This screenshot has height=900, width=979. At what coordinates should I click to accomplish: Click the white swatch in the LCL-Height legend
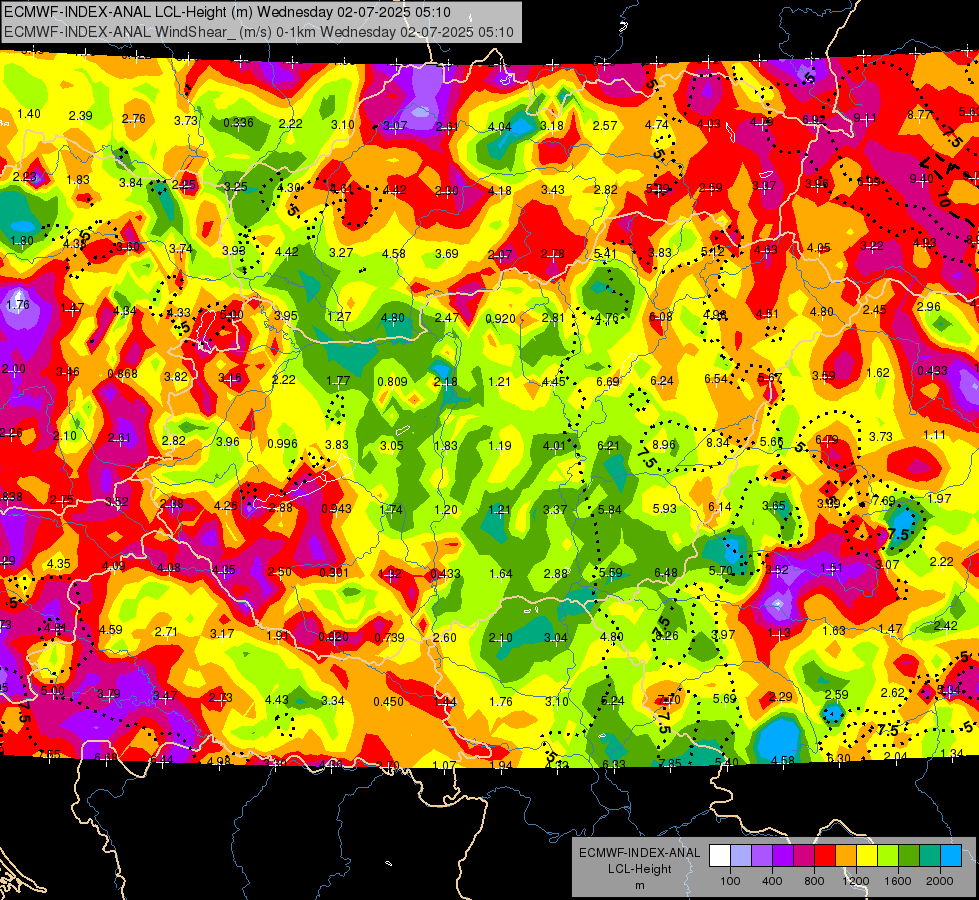point(720,856)
